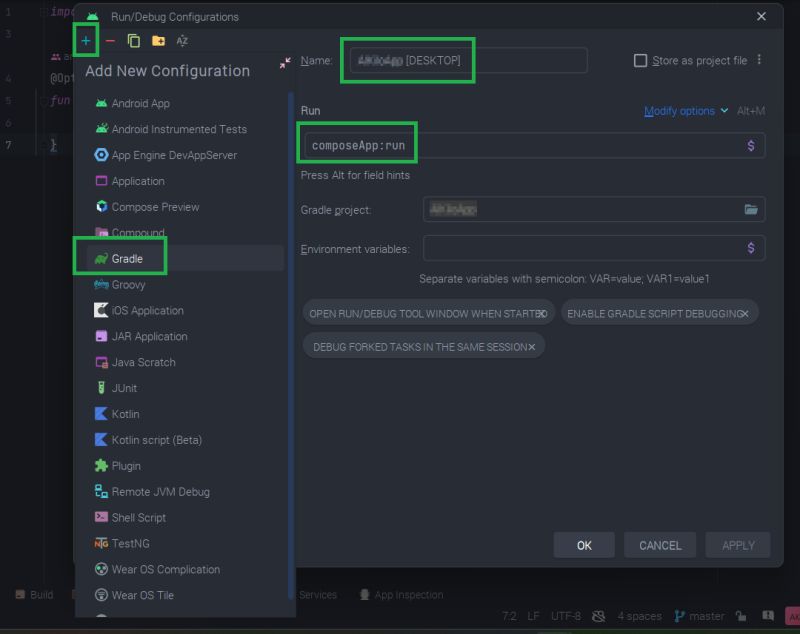This screenshot has width=800, height=634.
Task: Add a new run configuration with the plus icon
Action: click(x=85, y=41)
